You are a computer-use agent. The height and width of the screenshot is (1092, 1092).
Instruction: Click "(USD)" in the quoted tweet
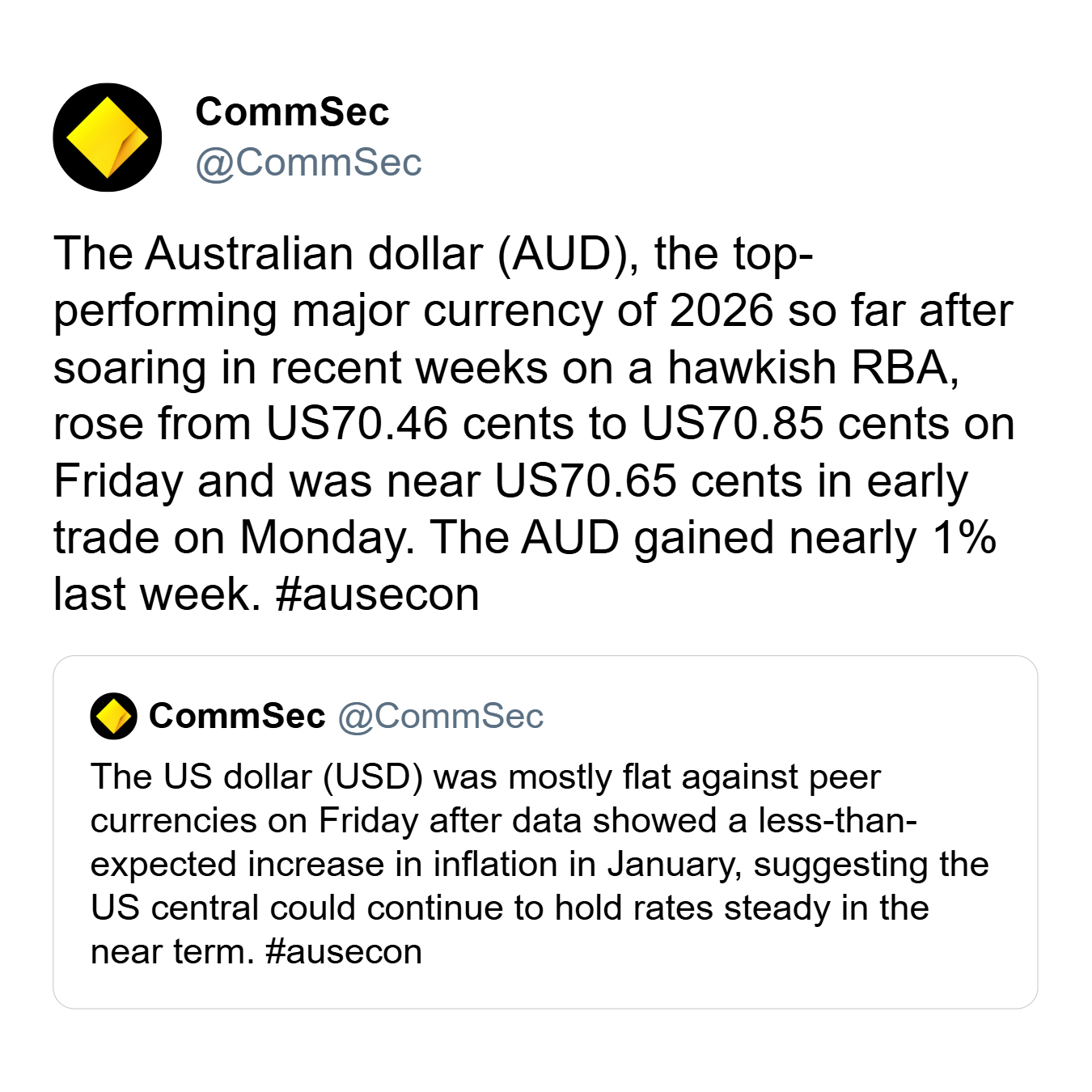[373, 777]
